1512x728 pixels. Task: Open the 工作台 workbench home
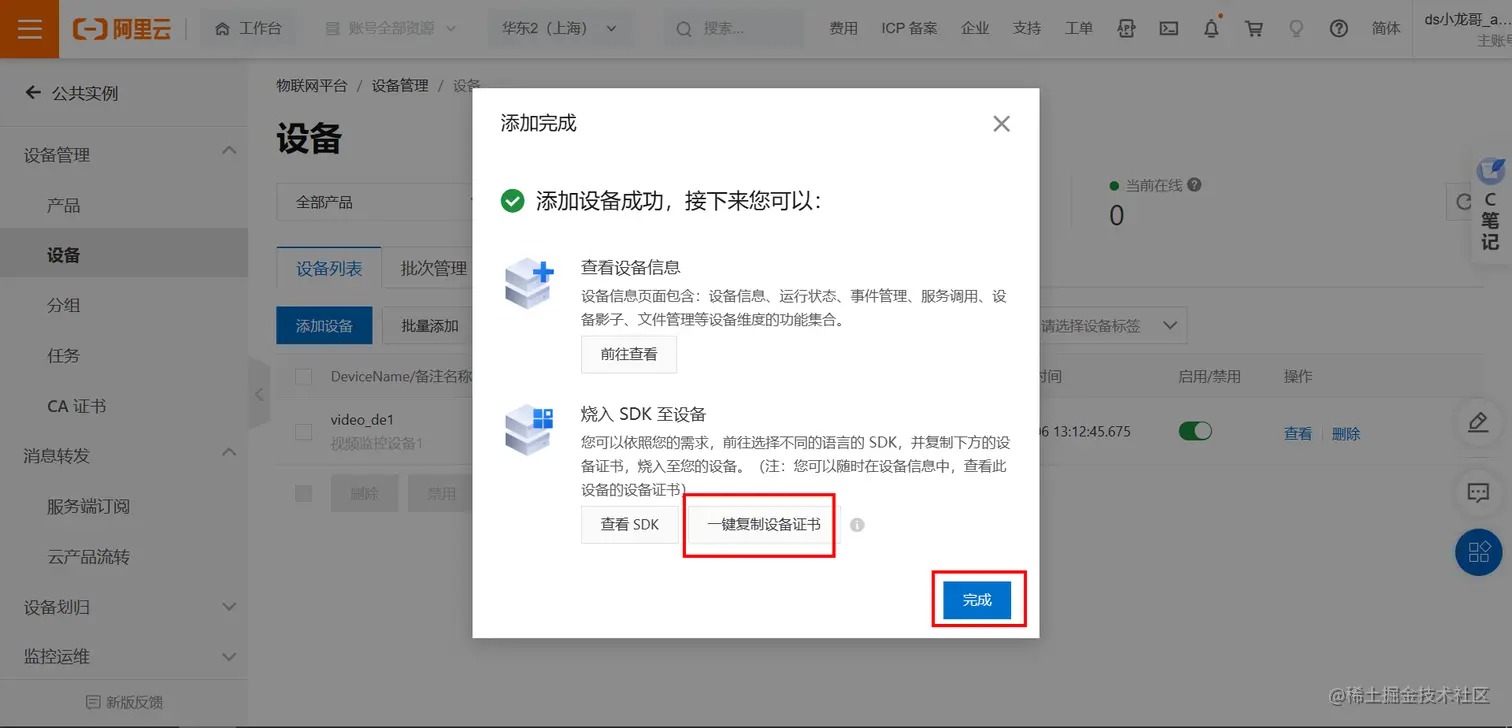tap(247, 29)
